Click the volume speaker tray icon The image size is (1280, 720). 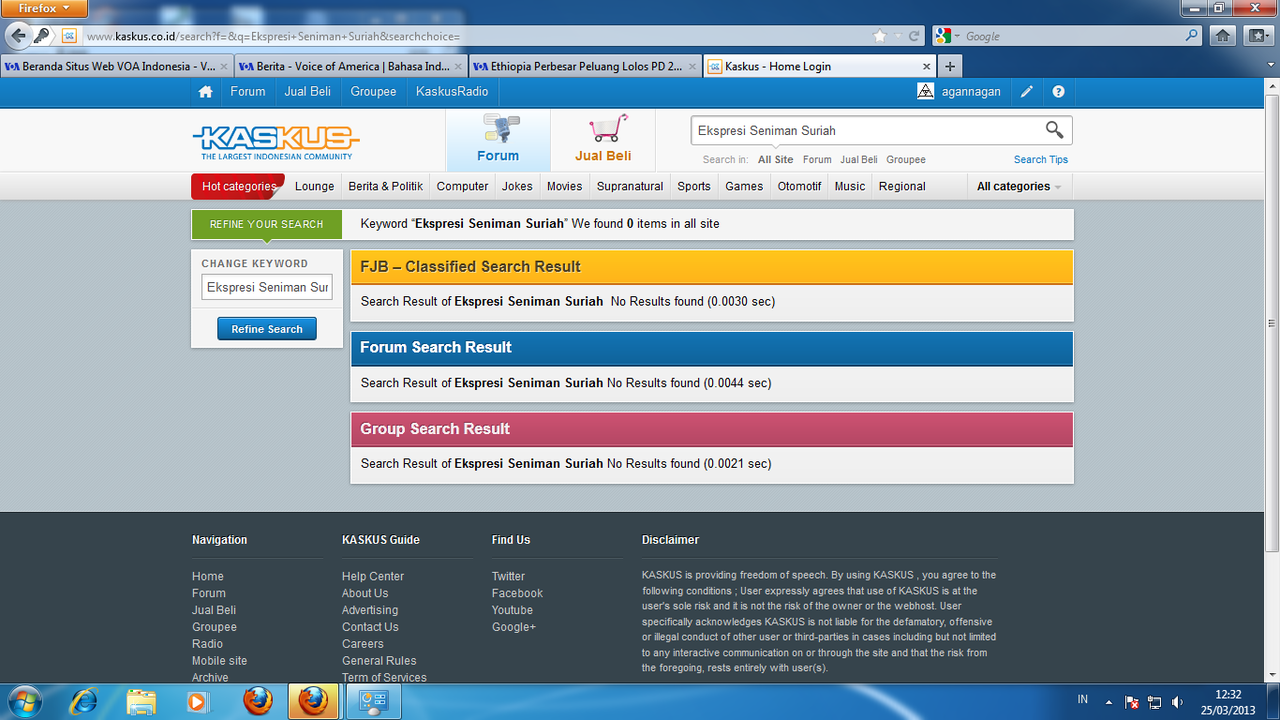tap(1178, 702)
